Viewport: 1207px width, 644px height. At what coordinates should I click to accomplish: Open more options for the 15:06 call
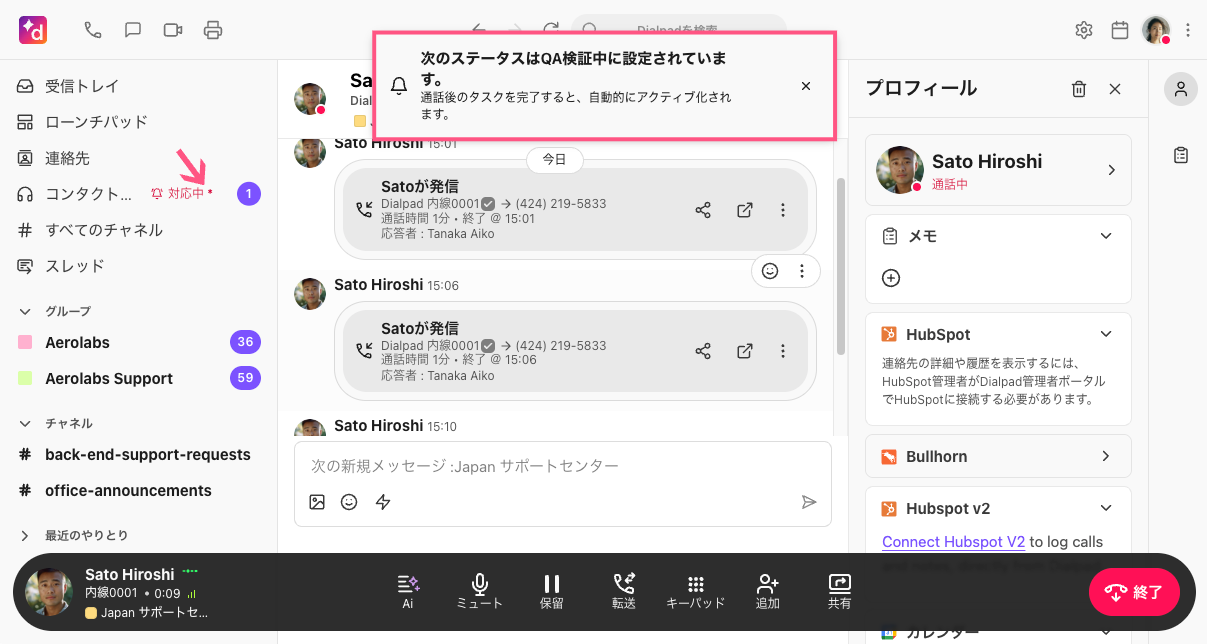click(x=783, y=351)
